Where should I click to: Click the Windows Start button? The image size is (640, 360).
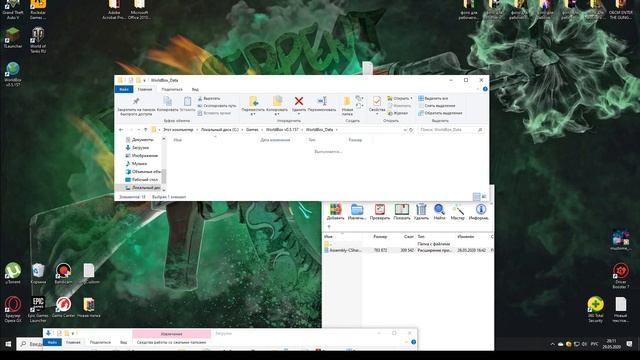(8, 344)
